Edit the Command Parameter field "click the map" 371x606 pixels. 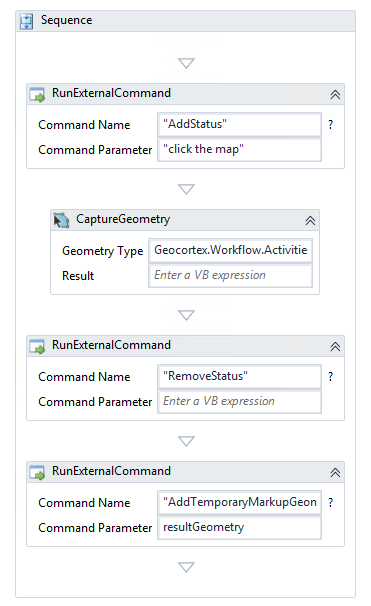[x=239, y=149]
